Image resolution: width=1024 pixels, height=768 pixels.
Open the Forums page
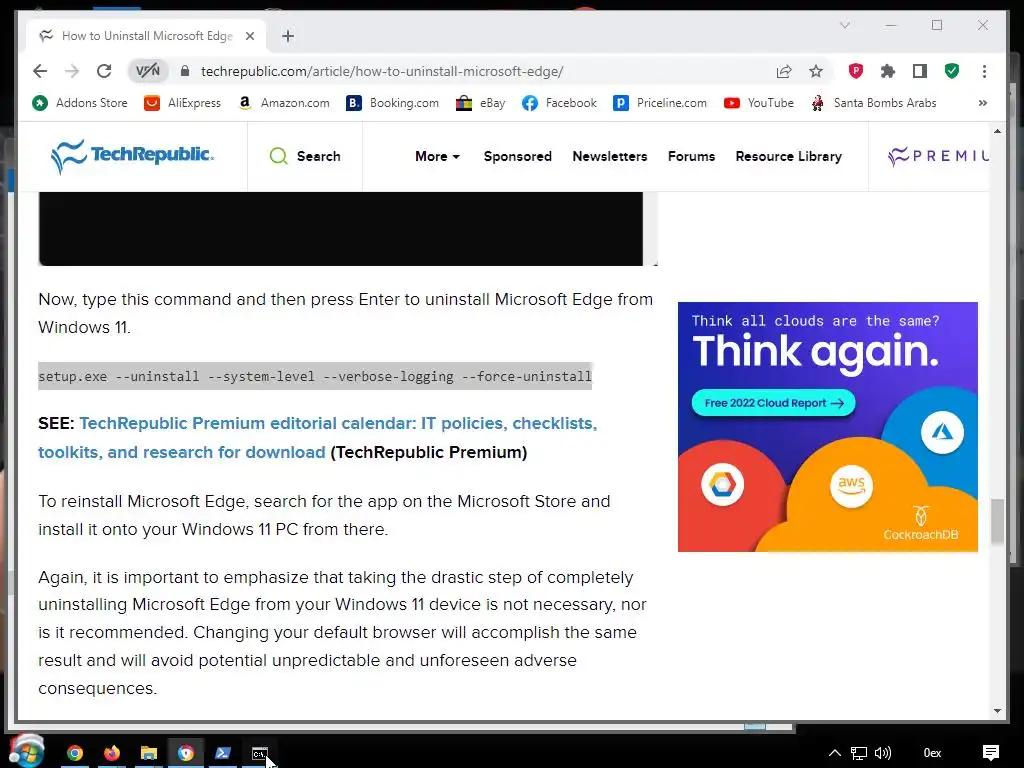pyautogui.click(x=691, y=156)
